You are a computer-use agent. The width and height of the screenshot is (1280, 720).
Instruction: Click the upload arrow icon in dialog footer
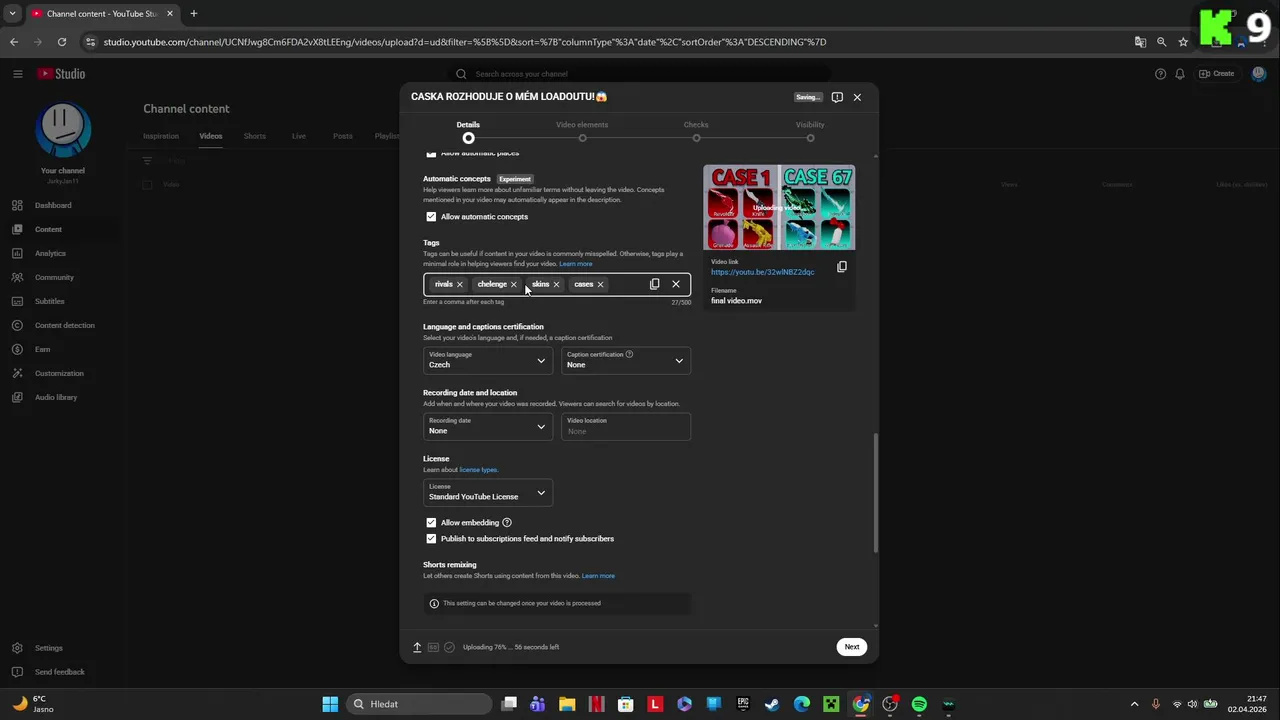pyautogui.click(x=417, y=647)
